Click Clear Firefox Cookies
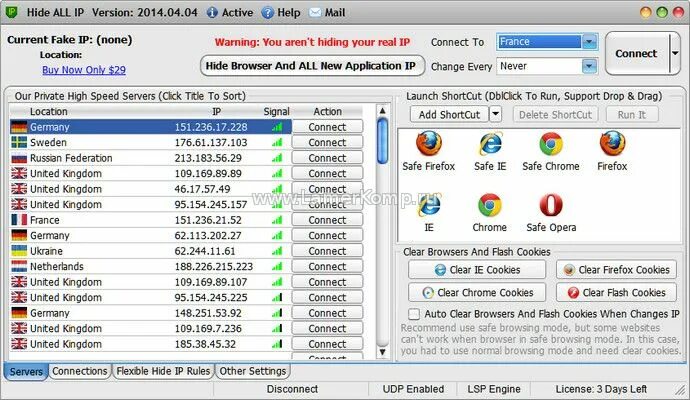This screenshot has width=690, height=400. (617, 269)
